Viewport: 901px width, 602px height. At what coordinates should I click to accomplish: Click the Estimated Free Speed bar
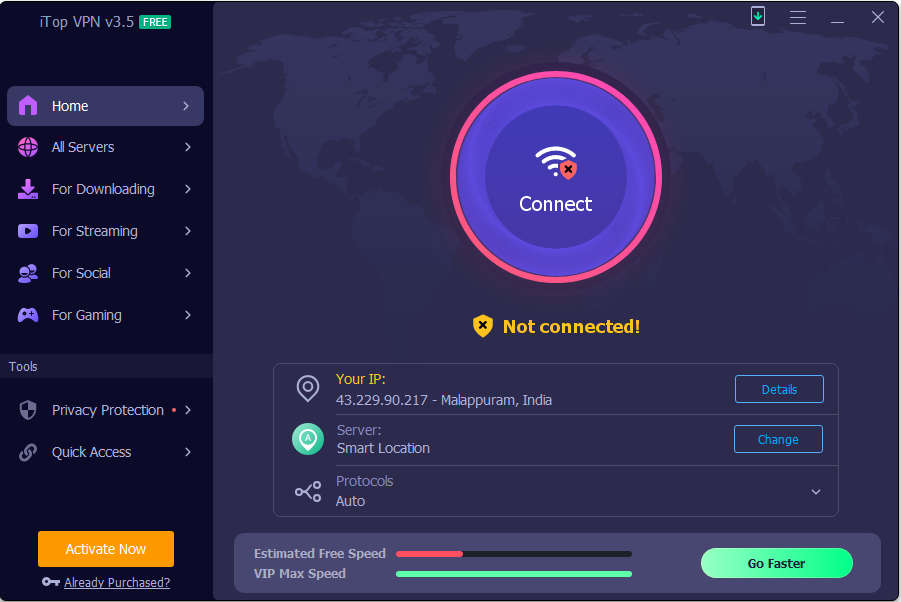click(x=514, y=554)
